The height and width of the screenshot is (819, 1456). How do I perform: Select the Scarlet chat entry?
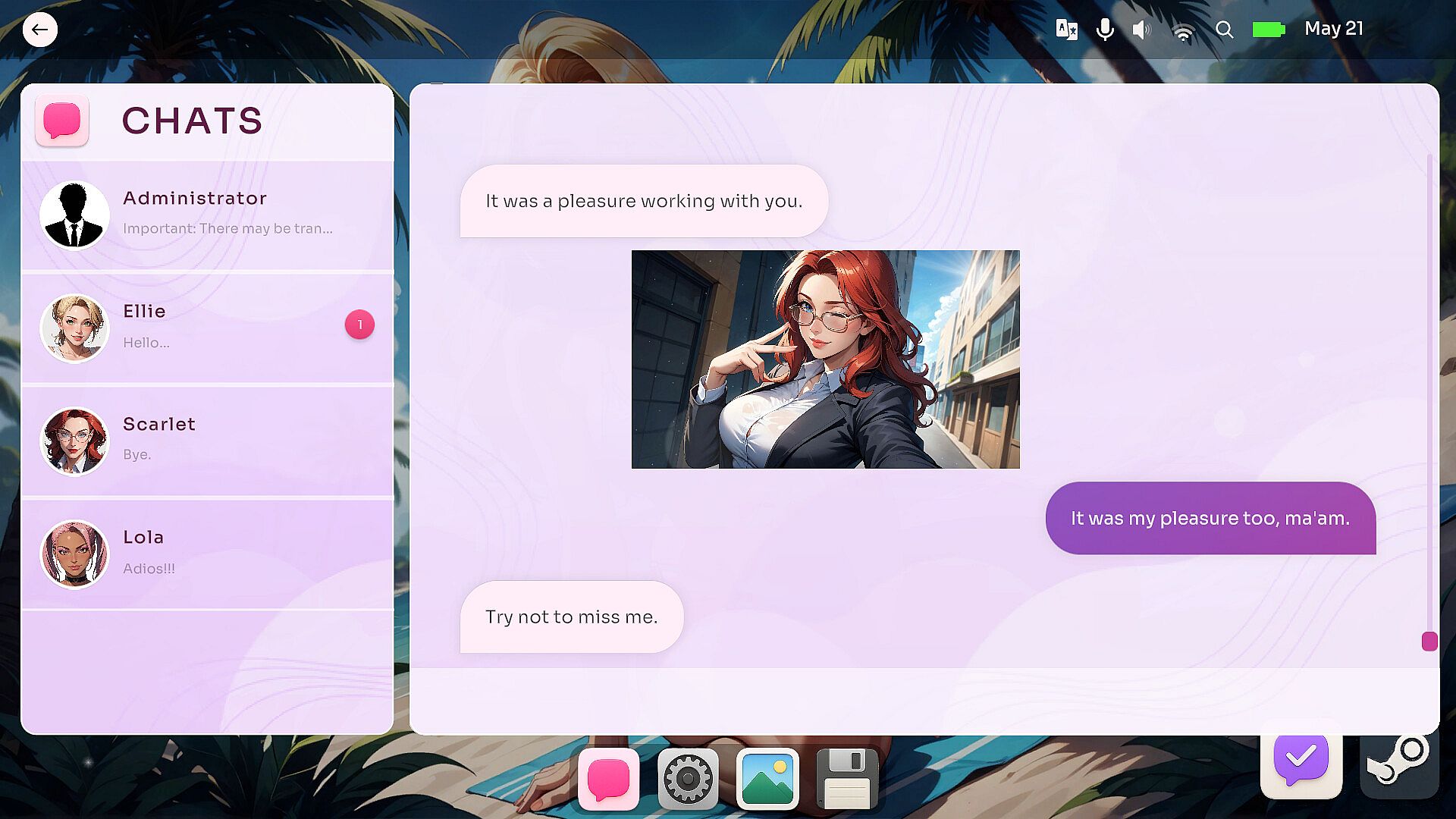point(207,441)
